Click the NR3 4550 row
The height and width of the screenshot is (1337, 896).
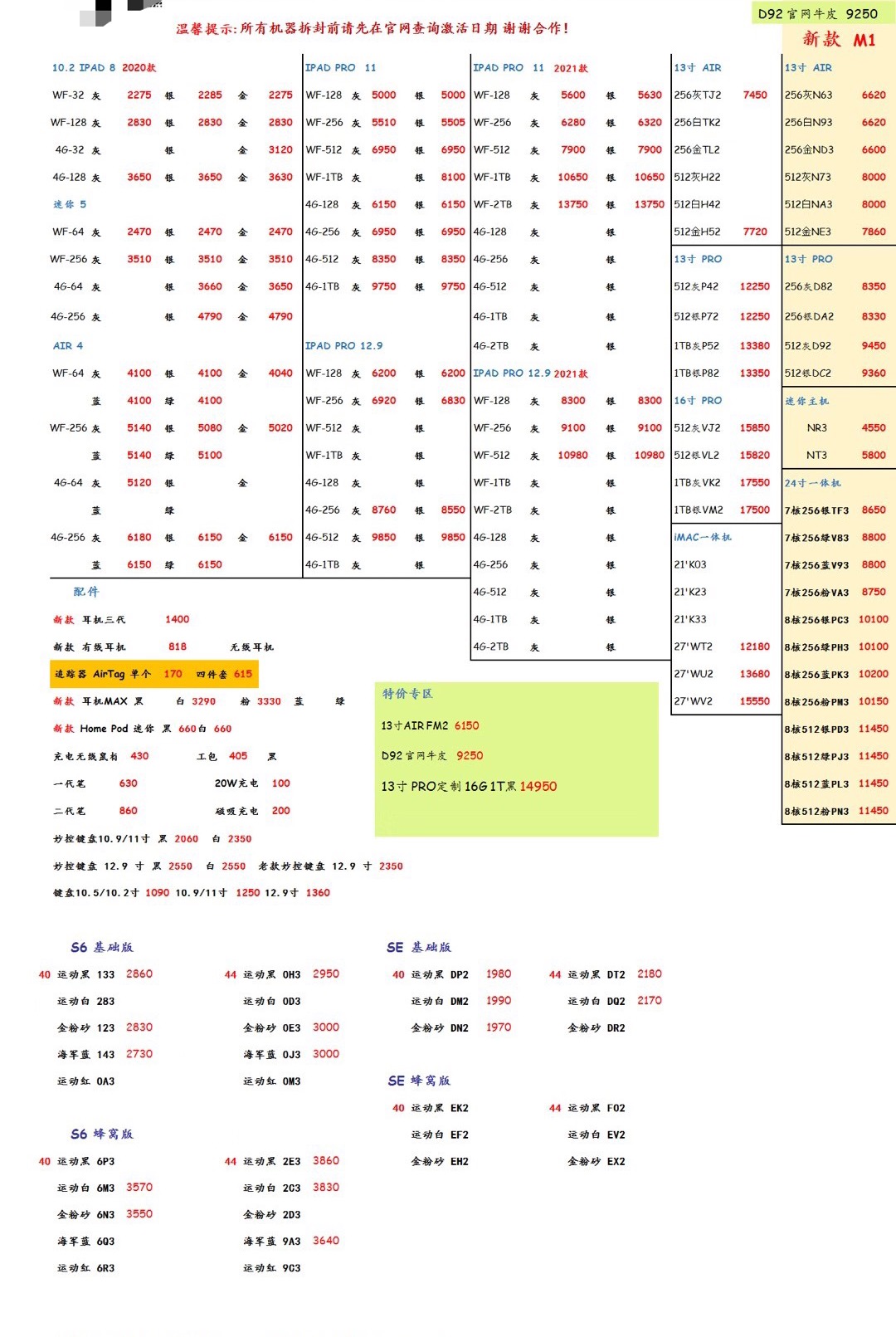point(839,427)
